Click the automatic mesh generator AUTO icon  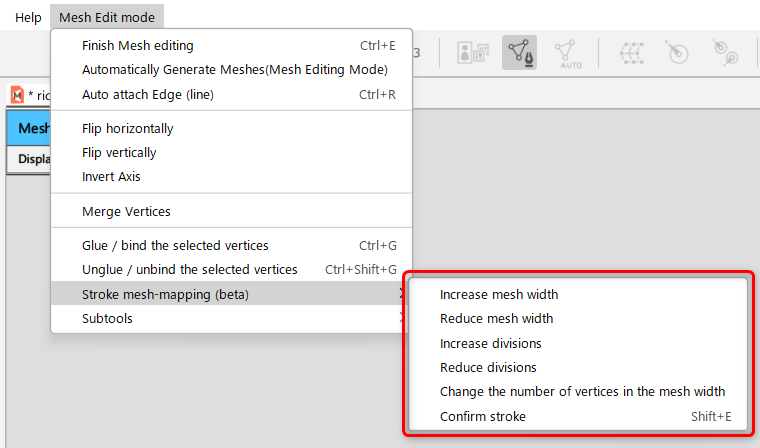click(x=569, y=52)
